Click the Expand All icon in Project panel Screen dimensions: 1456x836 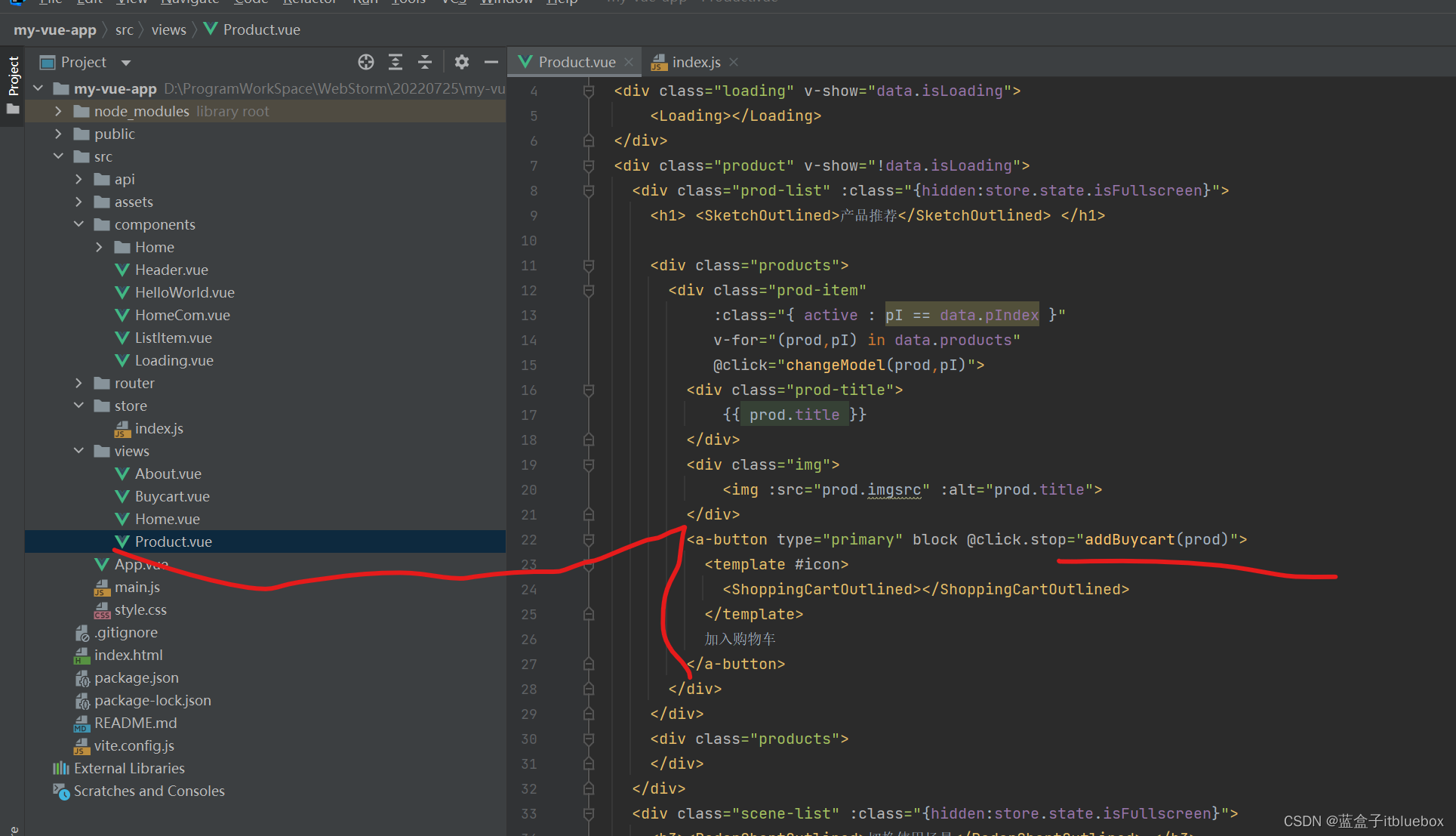point(396,62)
